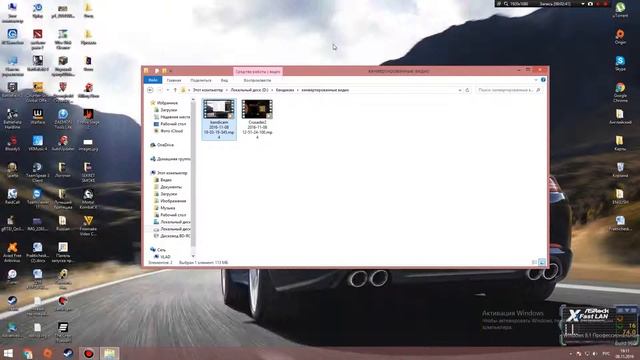
Task: Open Домашняя группа in navigation pane
Action: (x=173, y=159)
